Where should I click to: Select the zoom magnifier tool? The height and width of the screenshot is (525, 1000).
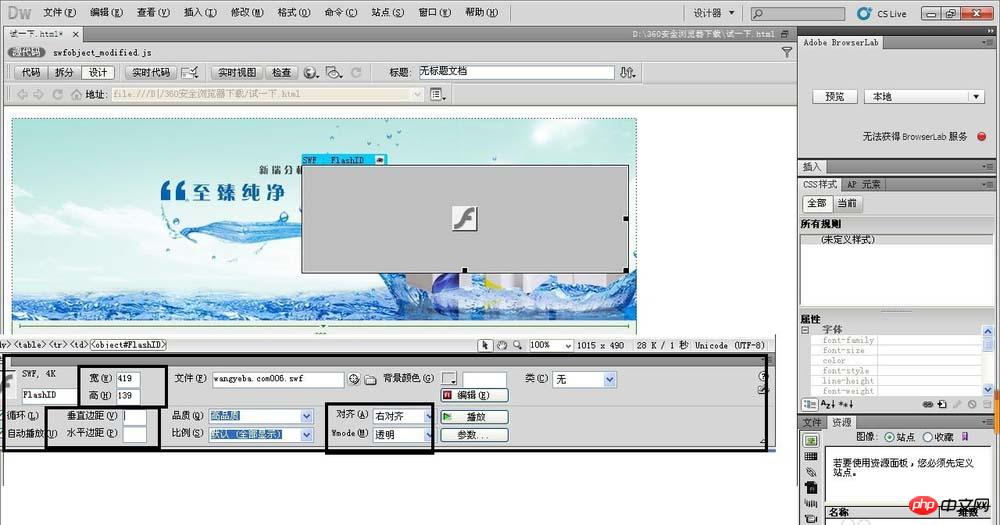518,345
